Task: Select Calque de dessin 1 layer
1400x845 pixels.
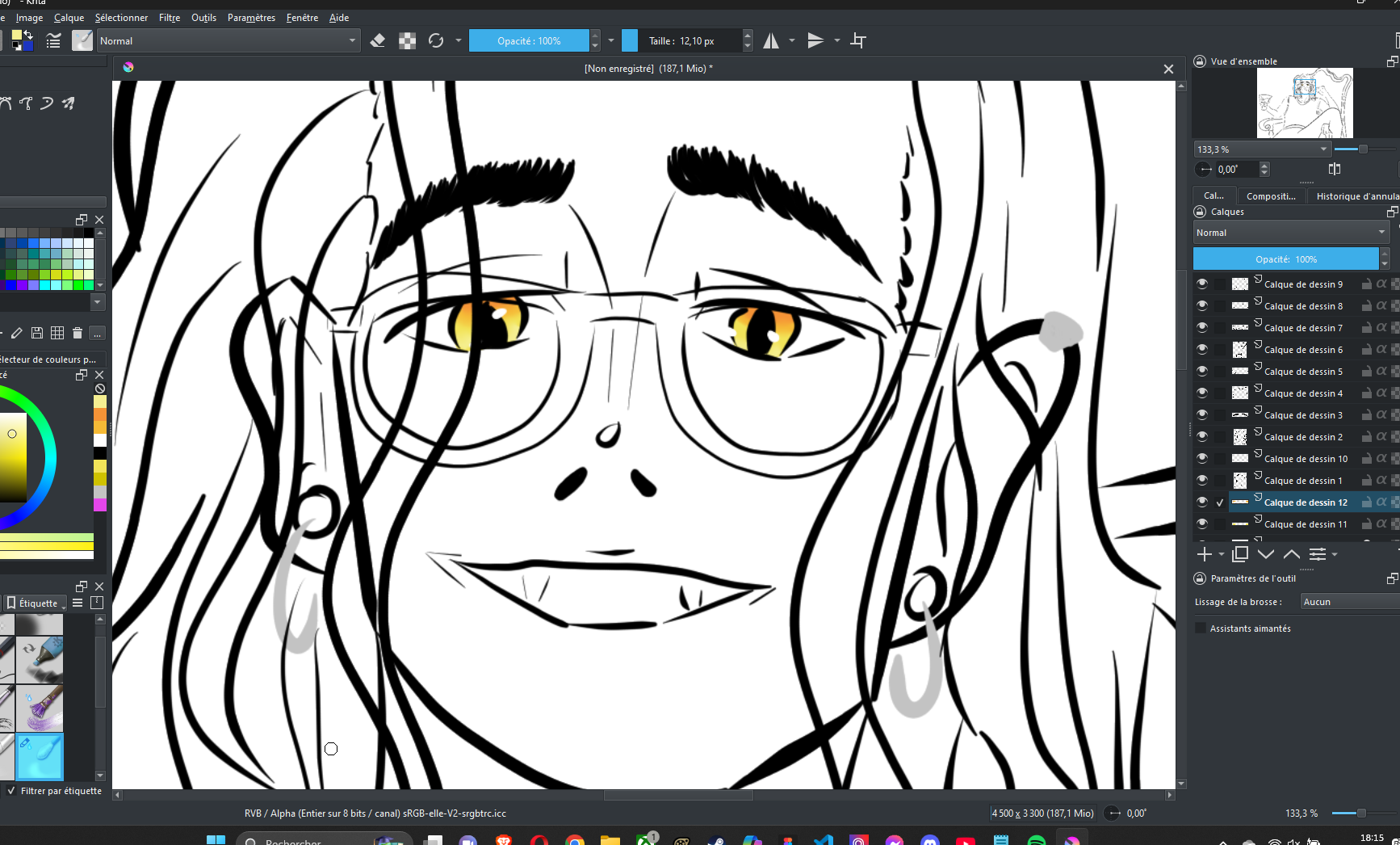Action: pos(1303,481)
